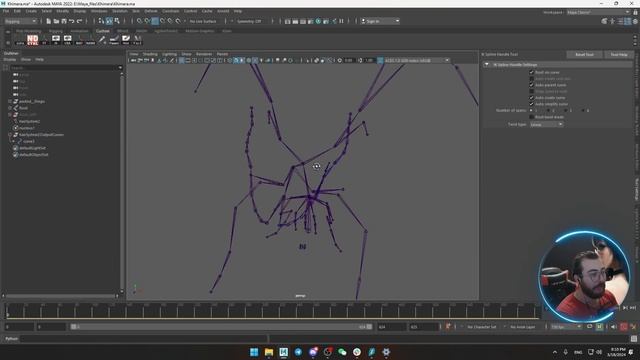This screenshot has height=360, width=640.
Task: Click the ND CTRL shelf icon
Action: pos(33,40)
